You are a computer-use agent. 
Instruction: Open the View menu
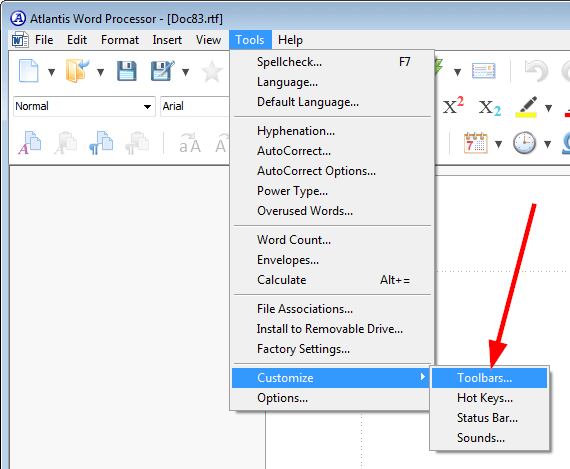pyautogui.click(x=208, y=40)
